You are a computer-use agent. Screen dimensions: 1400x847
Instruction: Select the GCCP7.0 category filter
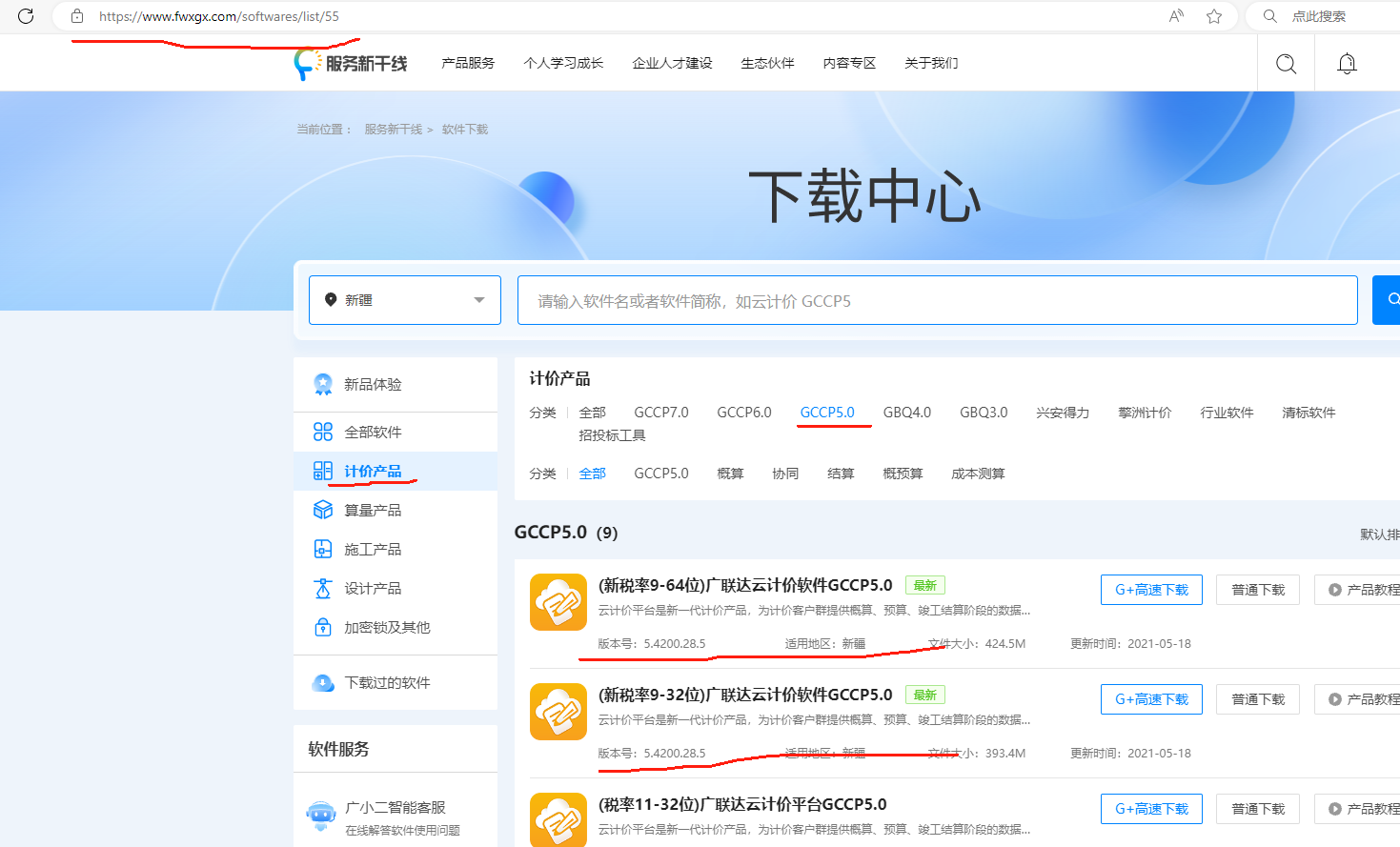[x=661, y=413]
